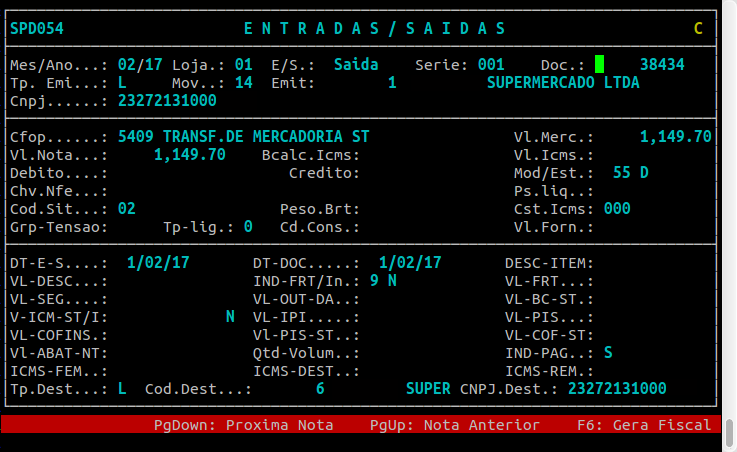The image size is (737, 452).
Task: Select the Mov. field value 14
Action: [x=243, y=82]
